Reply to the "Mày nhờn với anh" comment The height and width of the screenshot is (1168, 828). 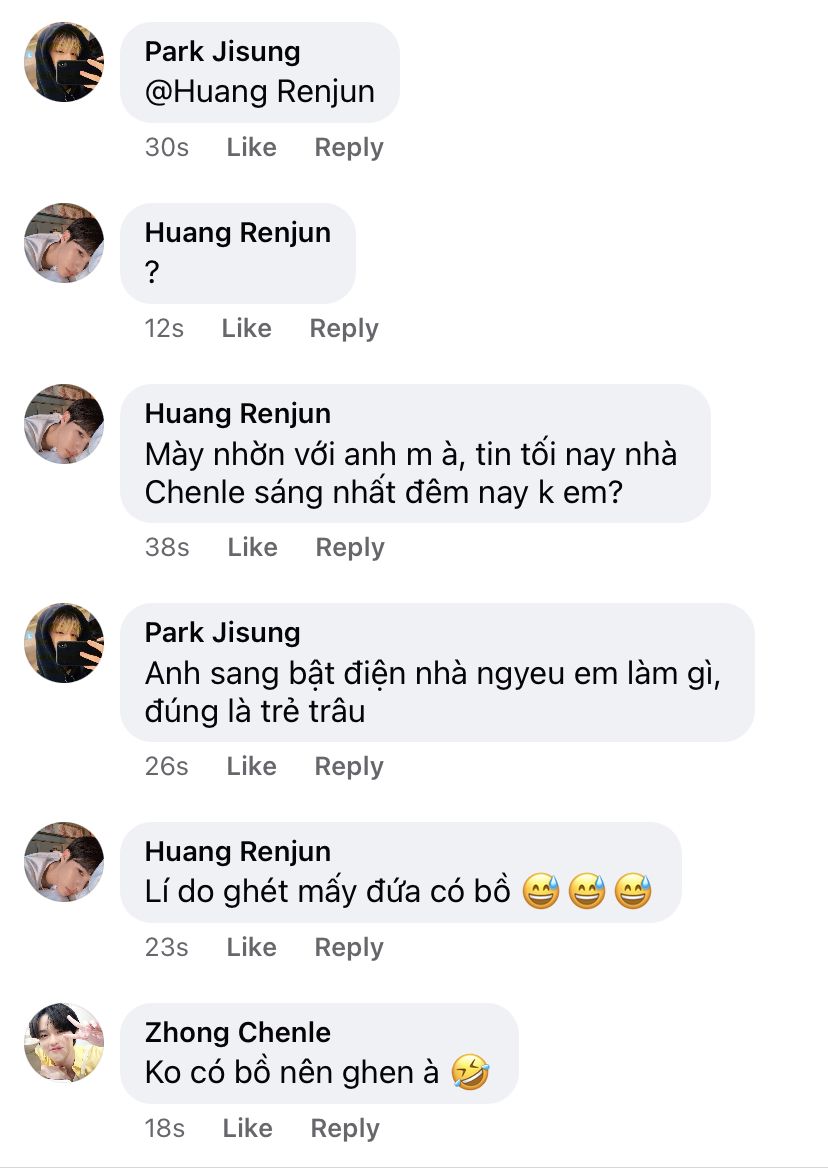(x=350, y=548)
